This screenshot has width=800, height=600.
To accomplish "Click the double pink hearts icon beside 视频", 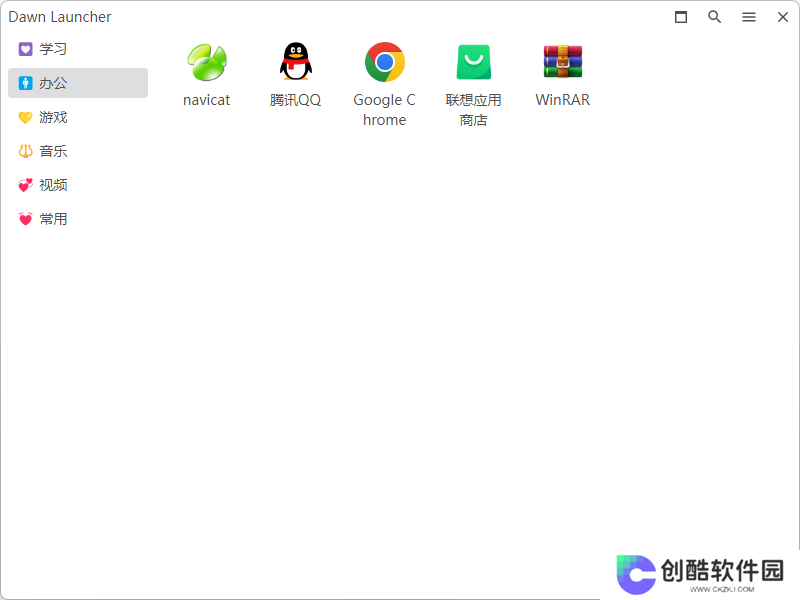I will (x=26, y=185).
